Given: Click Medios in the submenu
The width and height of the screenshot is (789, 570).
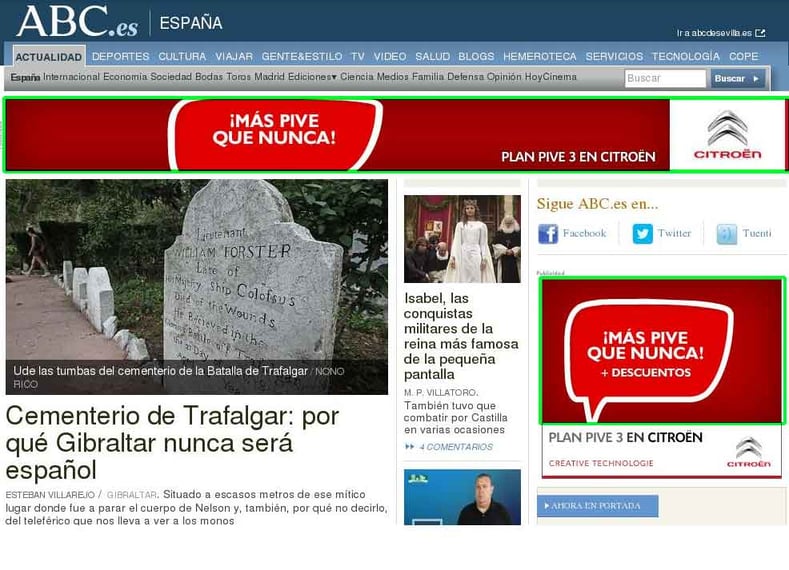Looking at the screenshot, I should [x=393, y=77].
